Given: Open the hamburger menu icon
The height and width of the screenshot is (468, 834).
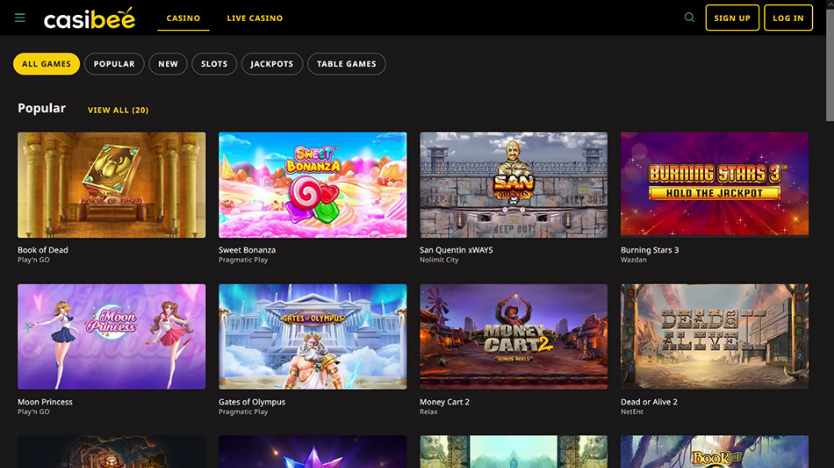Looking at the screenshot, I should pos(20,18).
